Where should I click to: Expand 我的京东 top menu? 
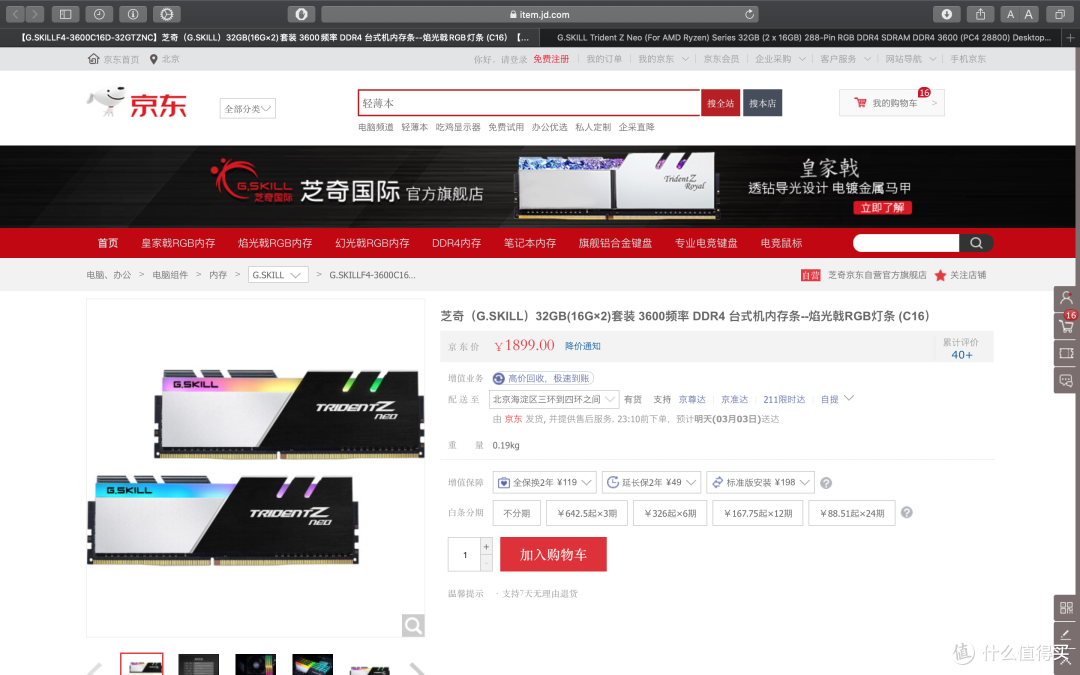(x=663, y=59)
